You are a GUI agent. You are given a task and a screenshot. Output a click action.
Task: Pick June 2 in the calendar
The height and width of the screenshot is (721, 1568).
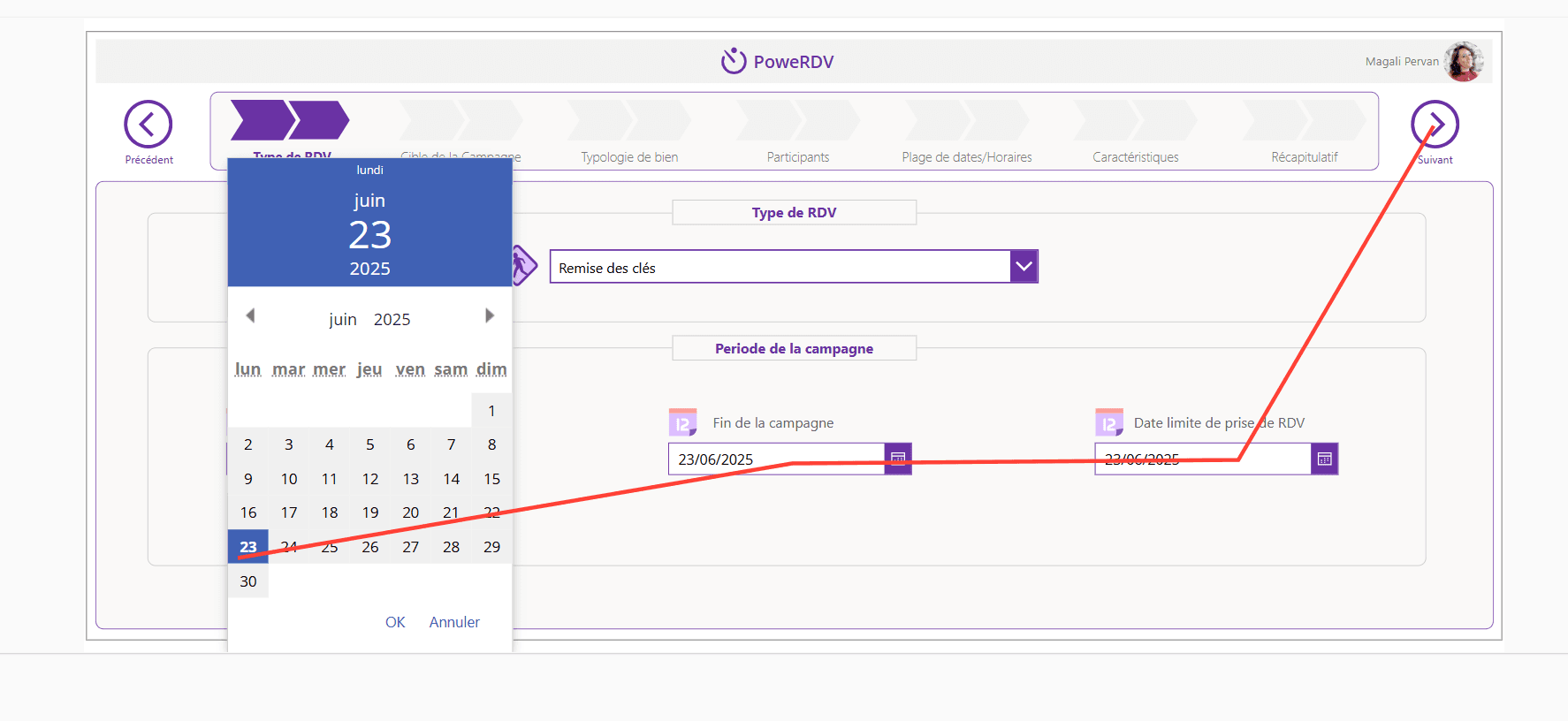248,444
